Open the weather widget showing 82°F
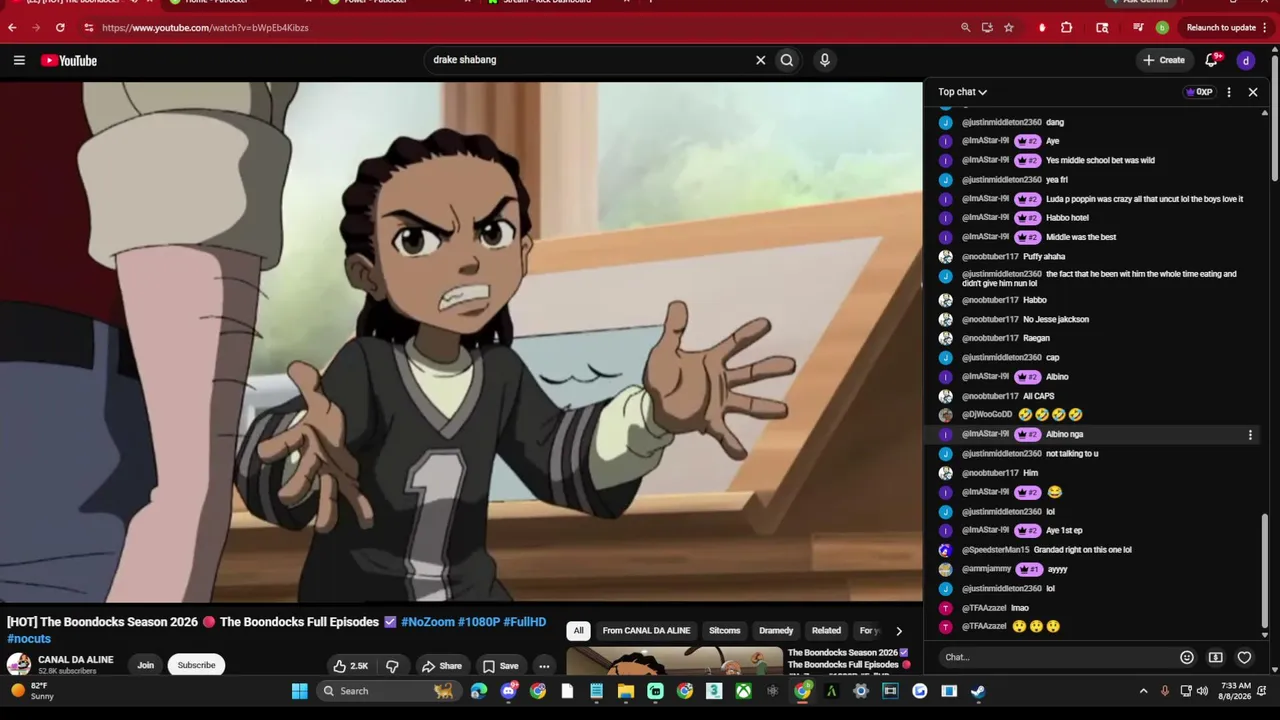Image resolution: width=1280 pixels, height=720 pixels. tap(32, 691)
